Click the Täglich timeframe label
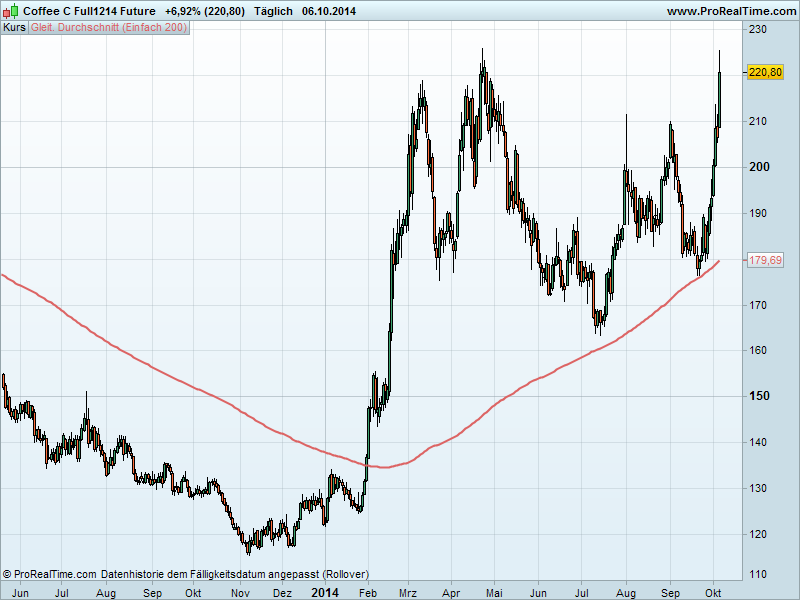Screen dimensions: 800x600 click(x=273, y=11)
